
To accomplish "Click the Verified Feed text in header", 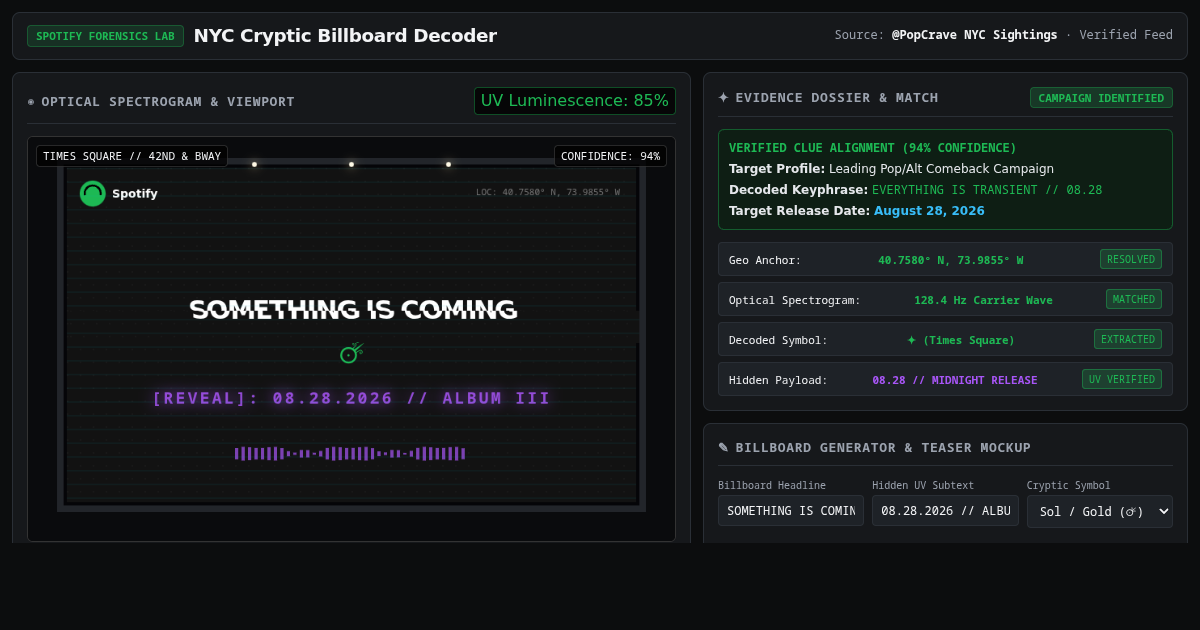I will 1126,35.
